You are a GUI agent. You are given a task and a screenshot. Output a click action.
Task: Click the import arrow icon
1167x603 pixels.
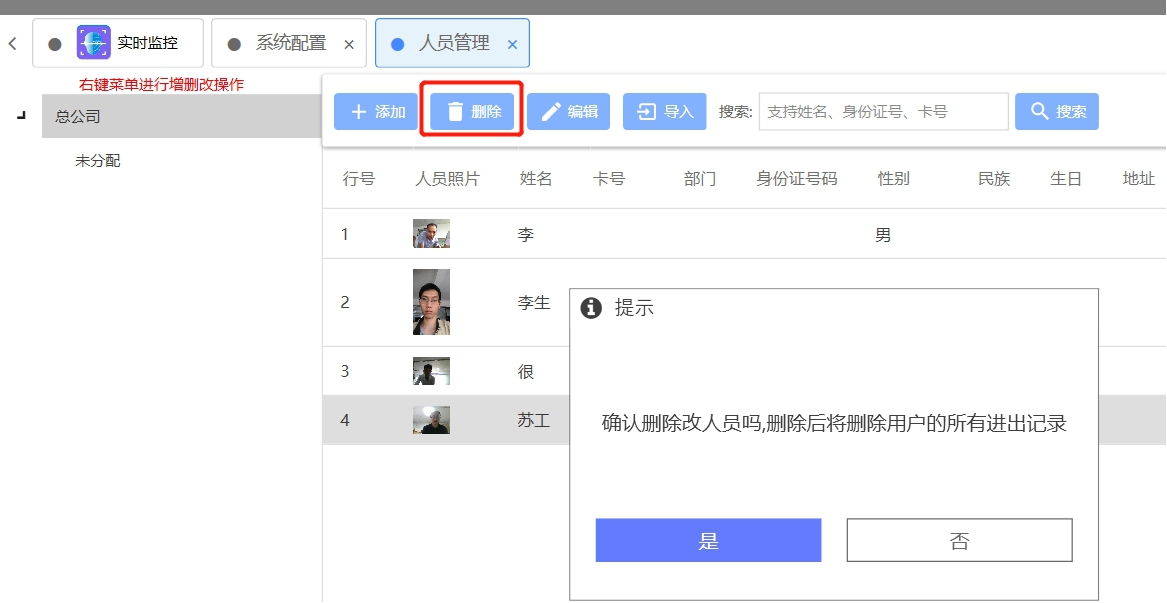pyautogui.click(x=647, y=112)
